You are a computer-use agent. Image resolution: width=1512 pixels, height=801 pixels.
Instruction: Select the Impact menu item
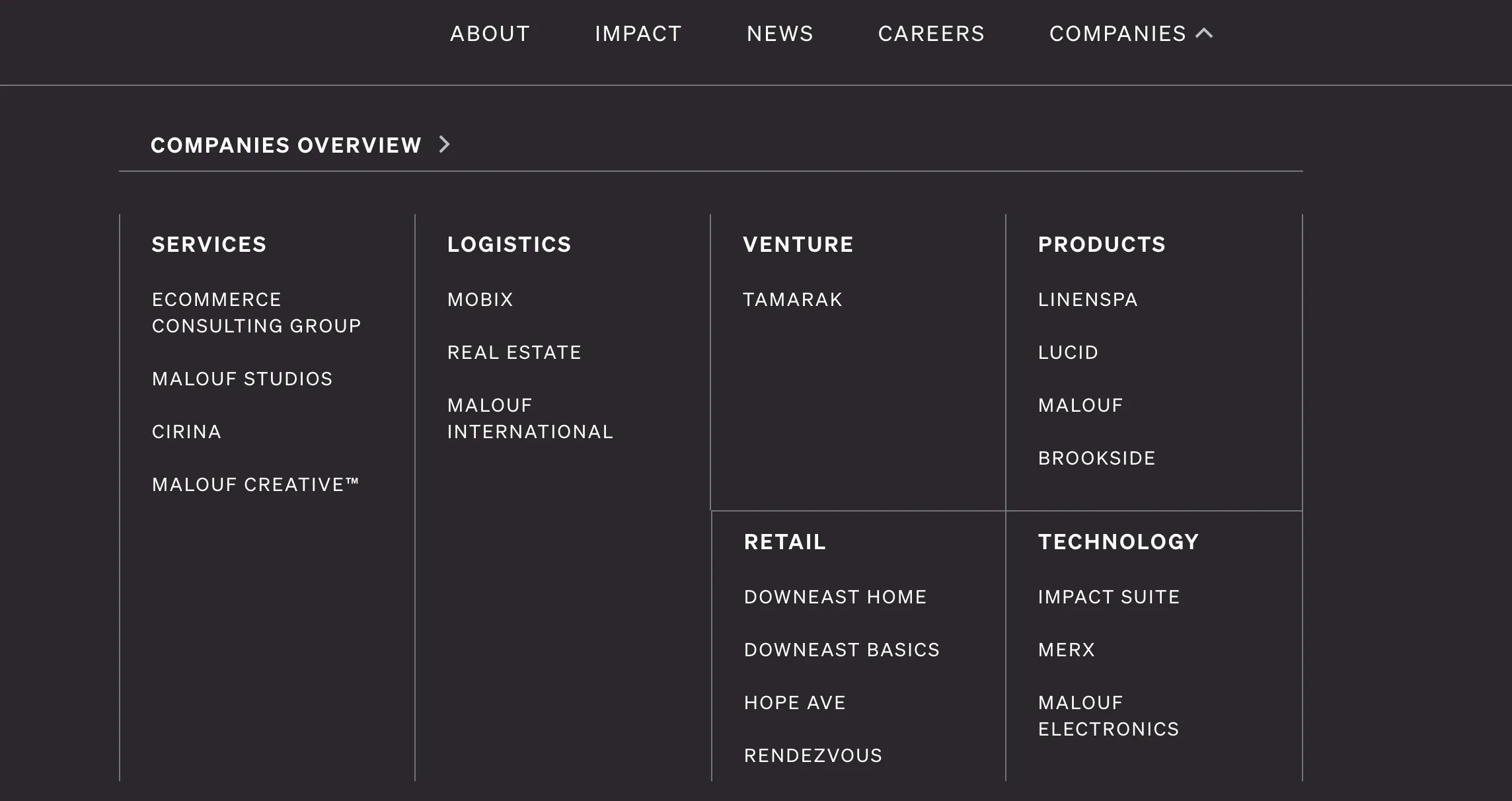coord(638,33)
